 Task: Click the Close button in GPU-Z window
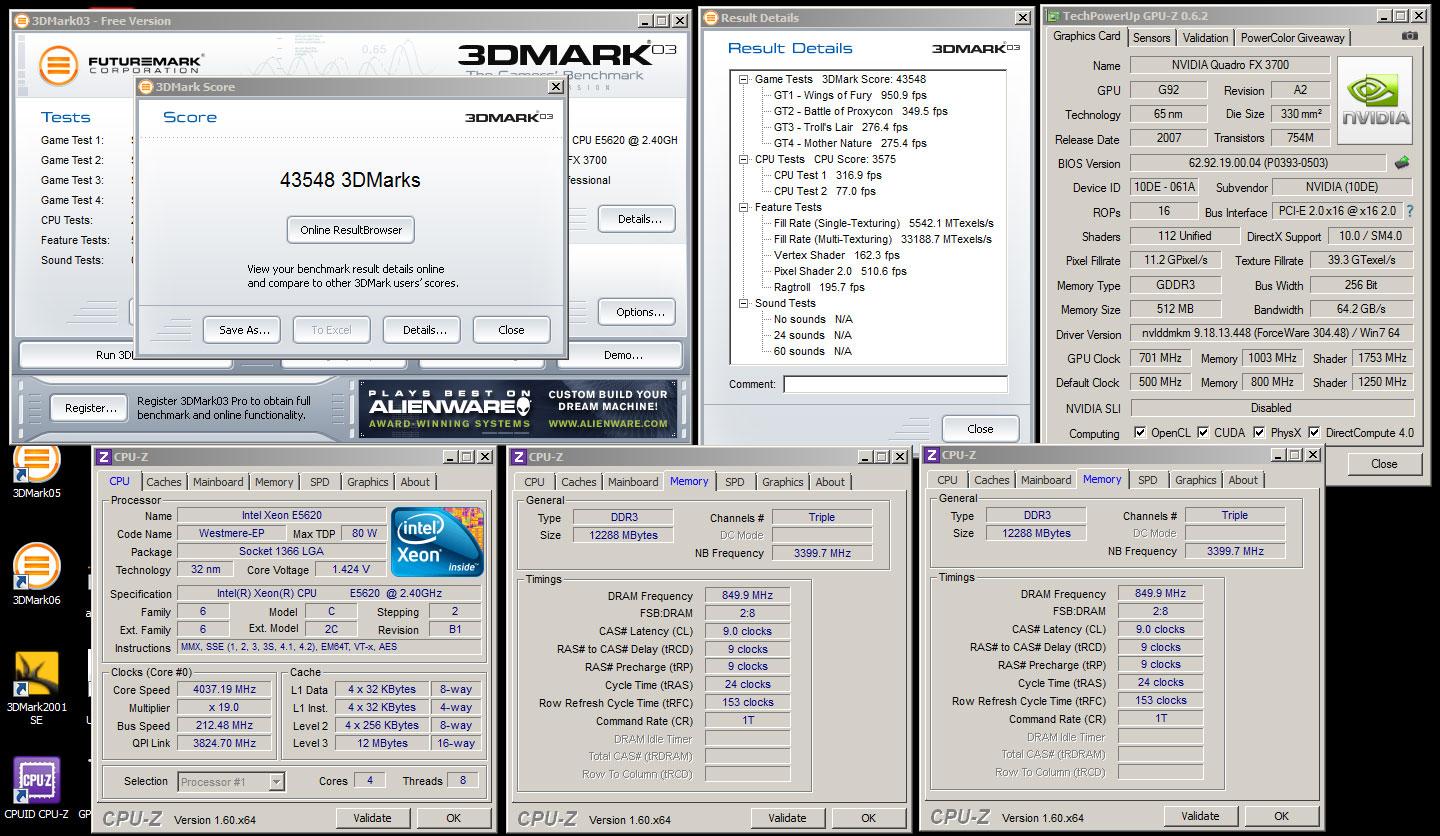click(1384, 463)
